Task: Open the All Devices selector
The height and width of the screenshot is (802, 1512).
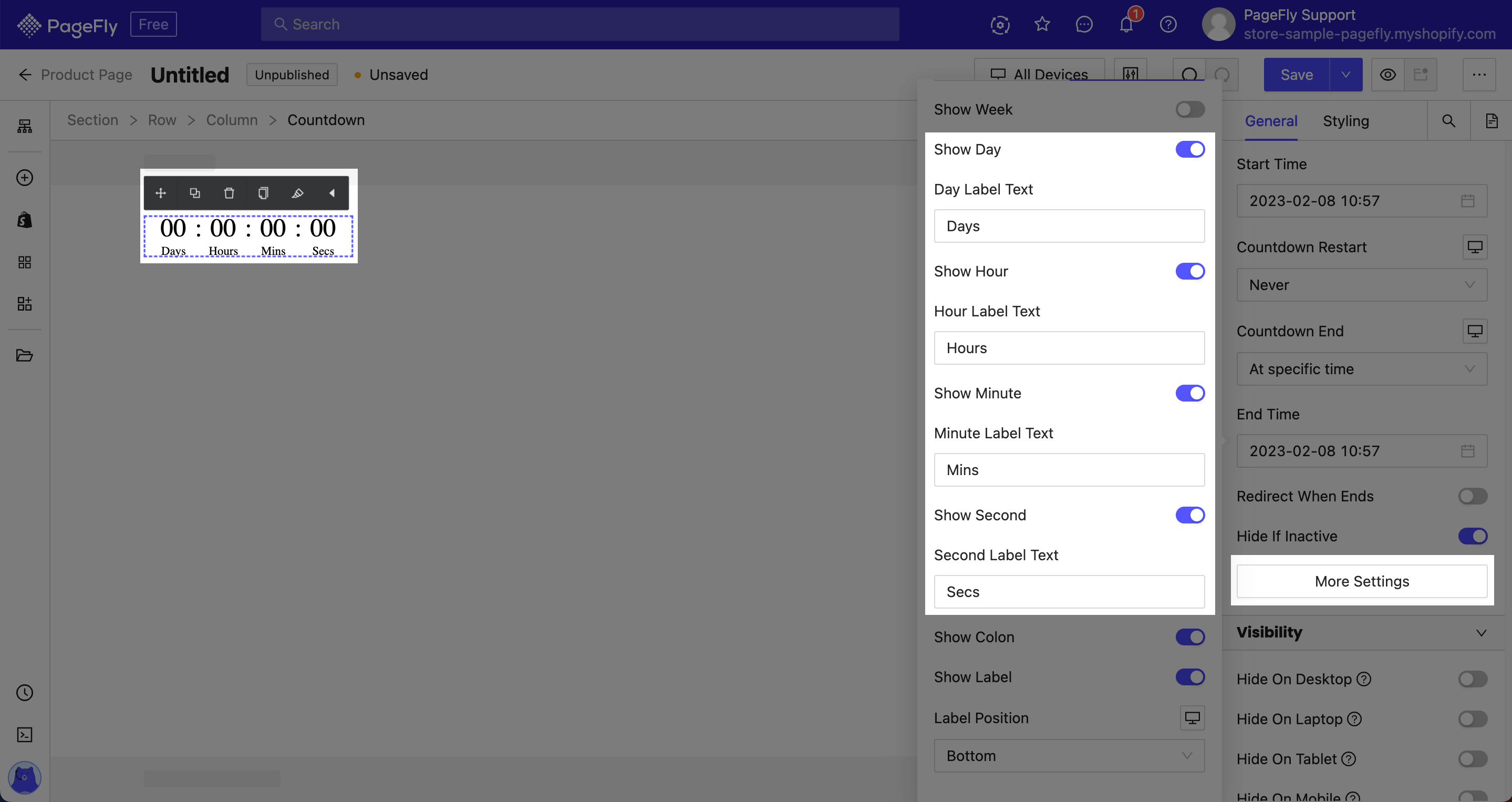Action: [1040, 75]
